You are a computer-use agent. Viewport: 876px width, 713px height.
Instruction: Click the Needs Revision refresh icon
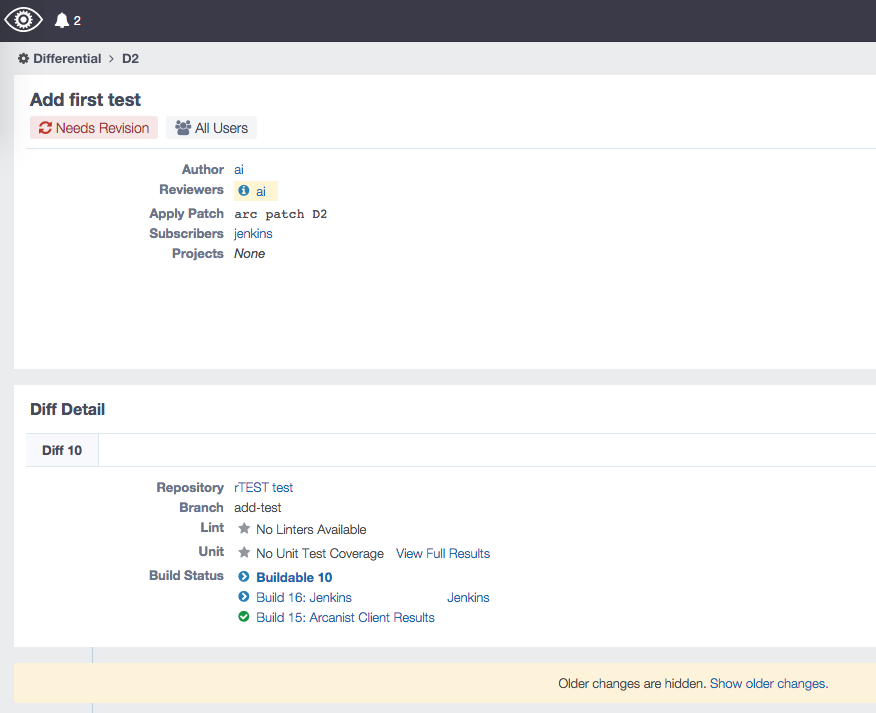tap(45, 128)
